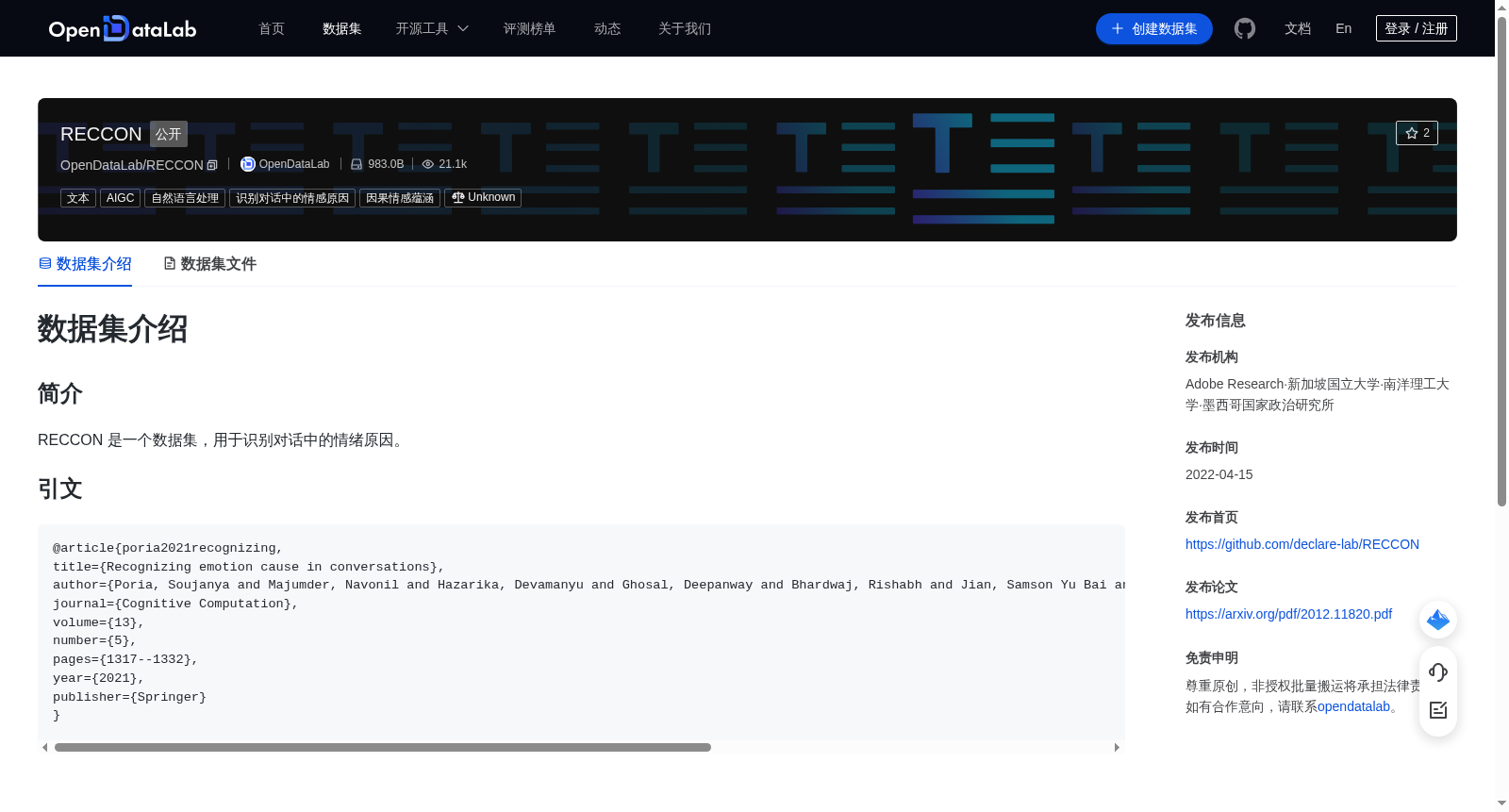Click the OpenDataLab organization avatar
This screenshot has height=812, width=1509.
pyautogui.click(x=248, y=164)
